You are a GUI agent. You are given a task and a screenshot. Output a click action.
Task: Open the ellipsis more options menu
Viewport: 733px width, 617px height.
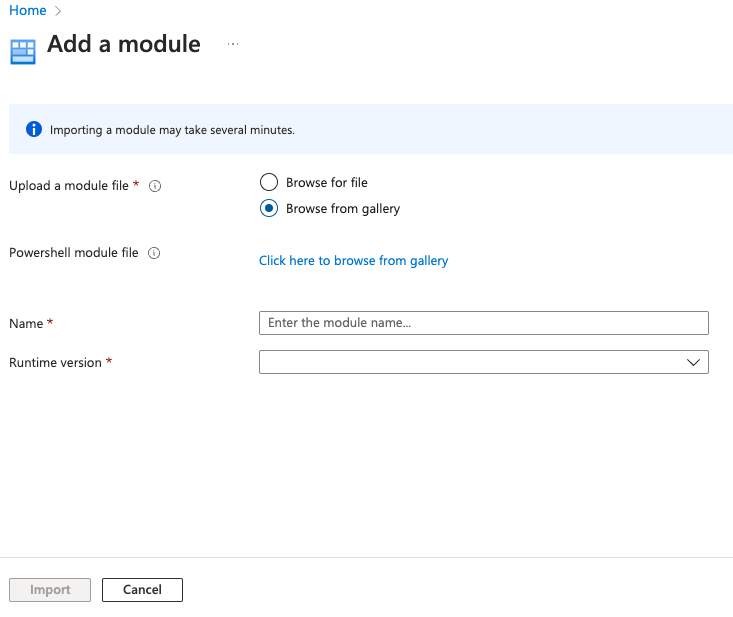(233, 45)
